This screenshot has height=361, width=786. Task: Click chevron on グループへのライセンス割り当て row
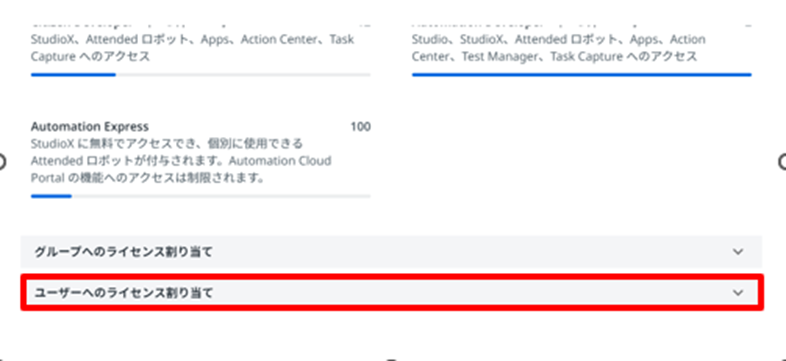[x=738, y=252]
